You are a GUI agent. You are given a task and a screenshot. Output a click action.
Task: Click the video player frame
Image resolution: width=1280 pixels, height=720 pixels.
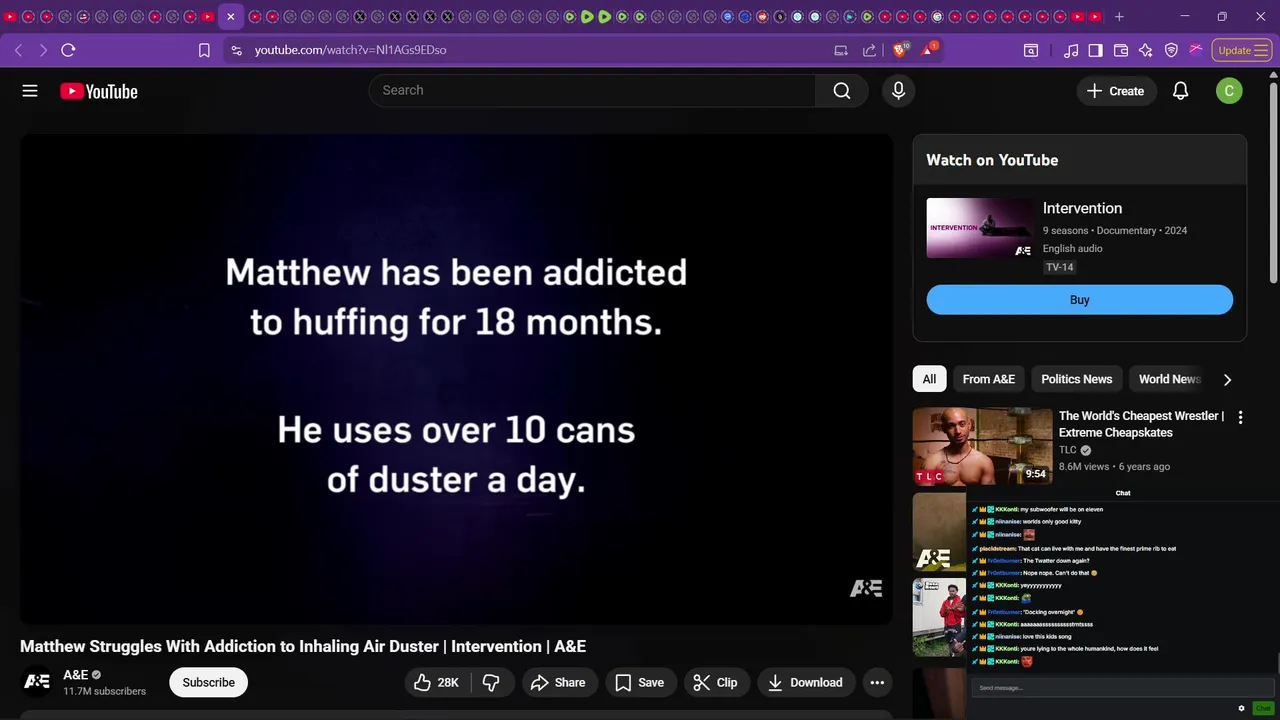456,380
